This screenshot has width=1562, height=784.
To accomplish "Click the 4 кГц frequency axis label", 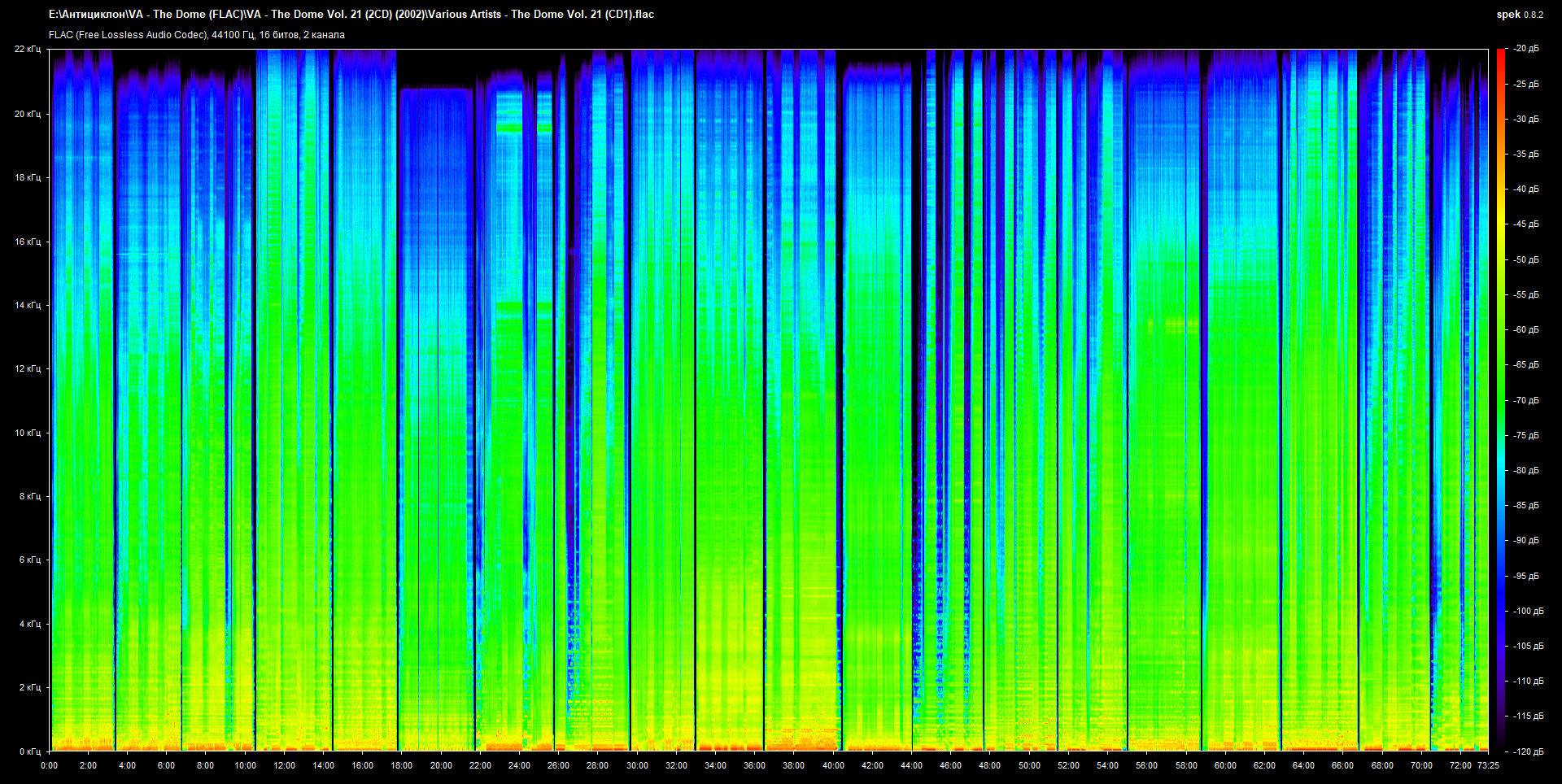I will (30, 624).
